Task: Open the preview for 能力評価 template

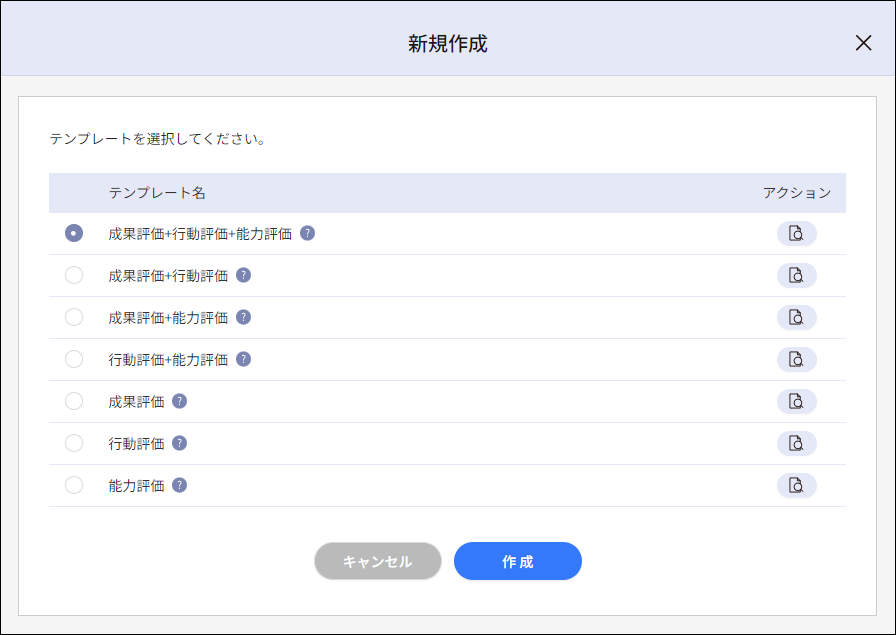Action: [x=797, y=486]
